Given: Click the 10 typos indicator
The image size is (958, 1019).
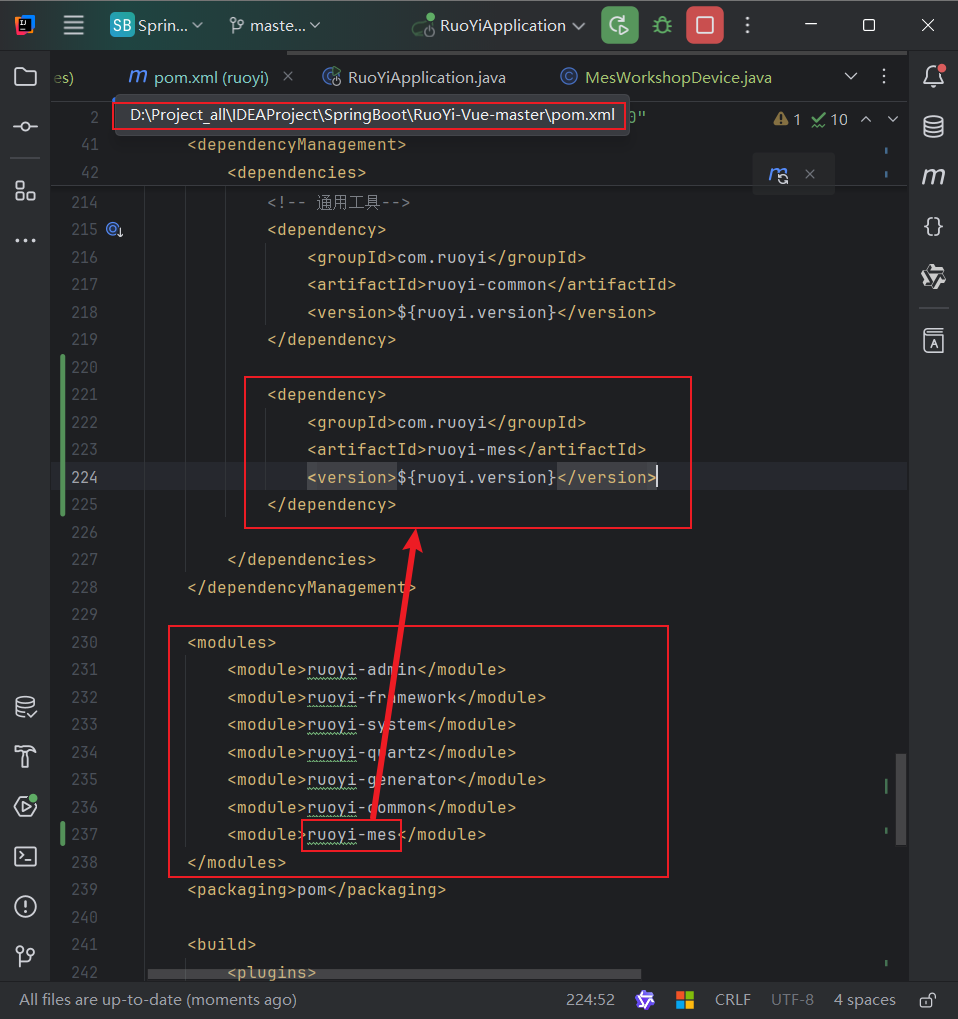Looking at the screenshot, I should click(x=830, y=120).
